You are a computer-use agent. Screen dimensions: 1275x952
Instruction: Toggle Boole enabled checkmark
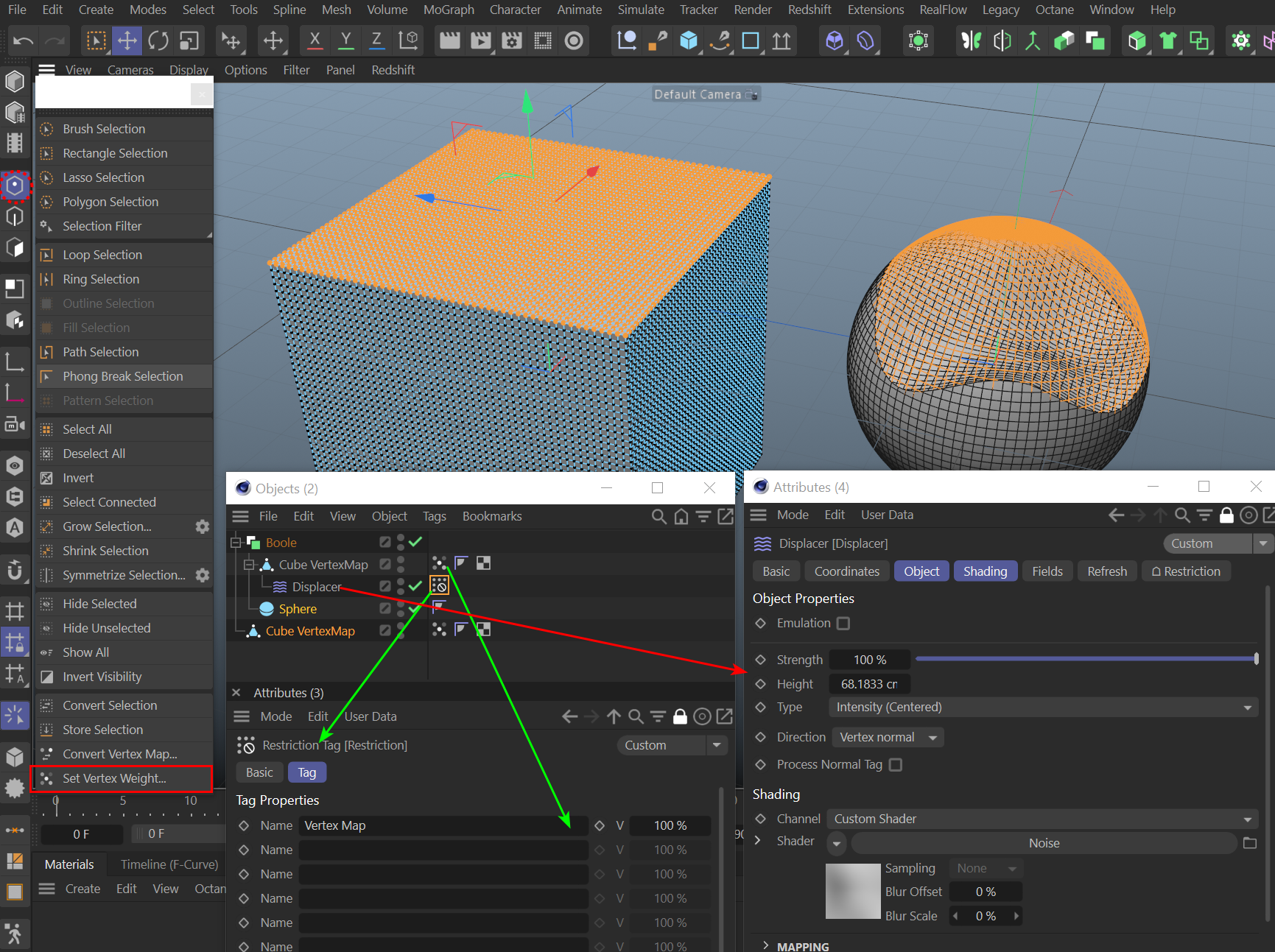click(415, 542)
